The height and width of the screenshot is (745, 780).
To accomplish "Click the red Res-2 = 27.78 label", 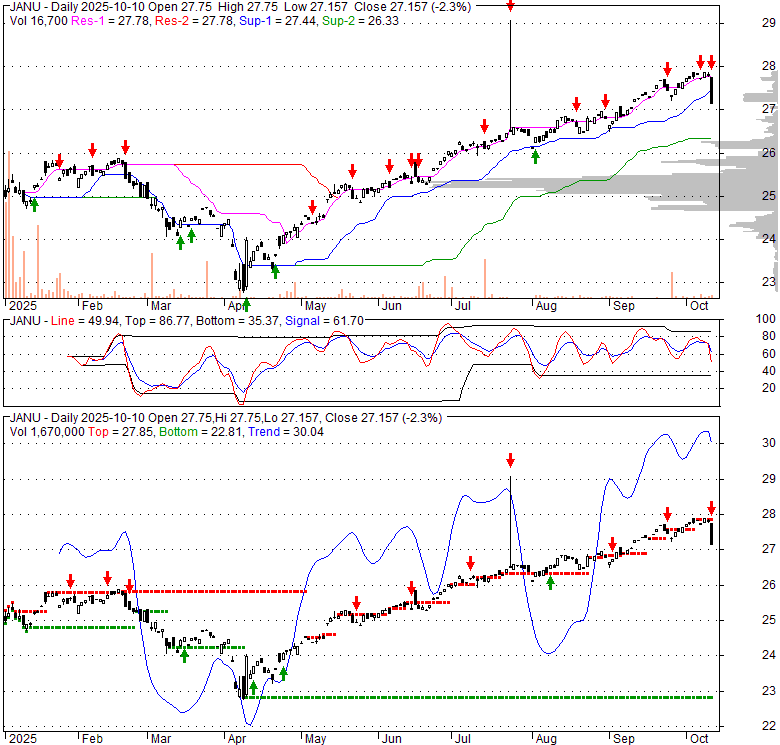I will (x=195, y=21).
